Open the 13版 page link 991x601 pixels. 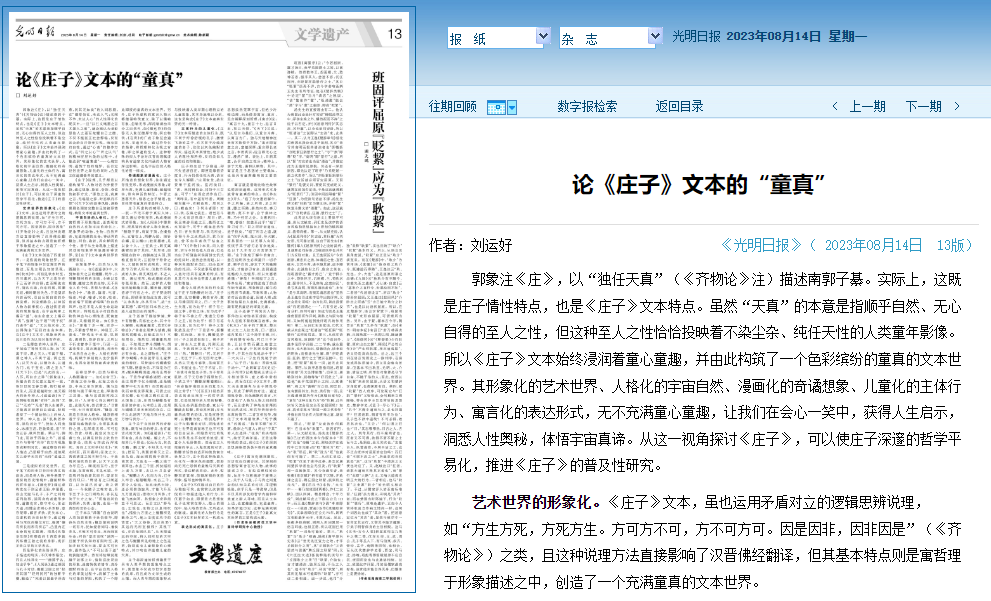point(951,245)
